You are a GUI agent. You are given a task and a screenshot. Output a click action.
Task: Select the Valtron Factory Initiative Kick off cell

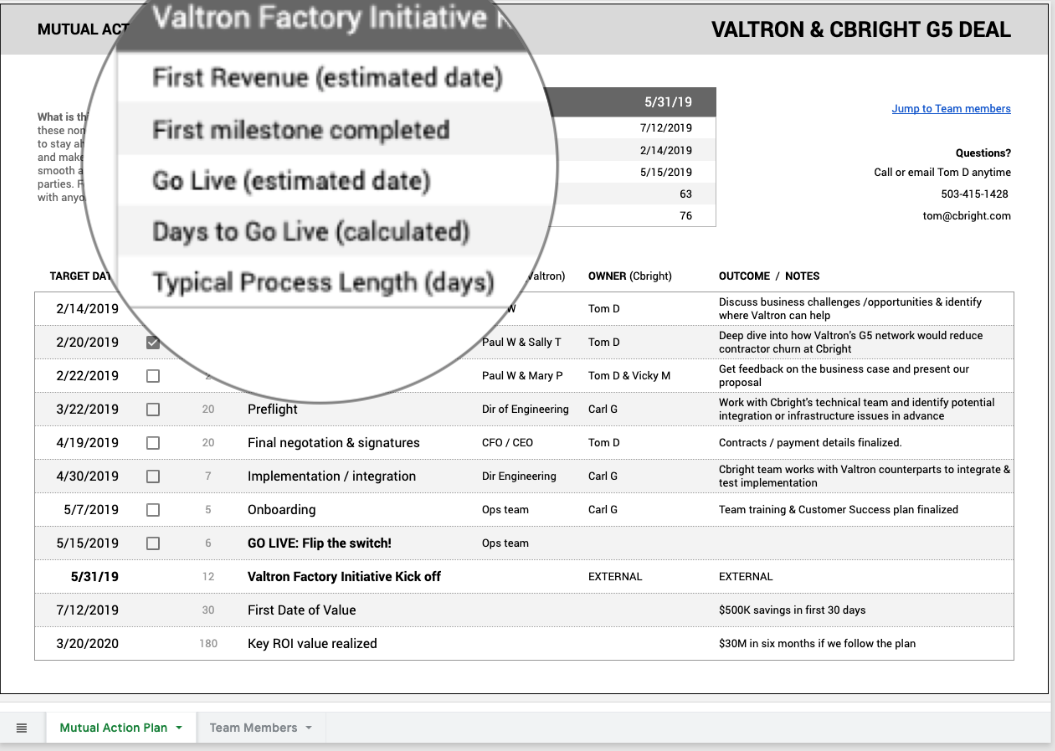[x=344, y=577]
